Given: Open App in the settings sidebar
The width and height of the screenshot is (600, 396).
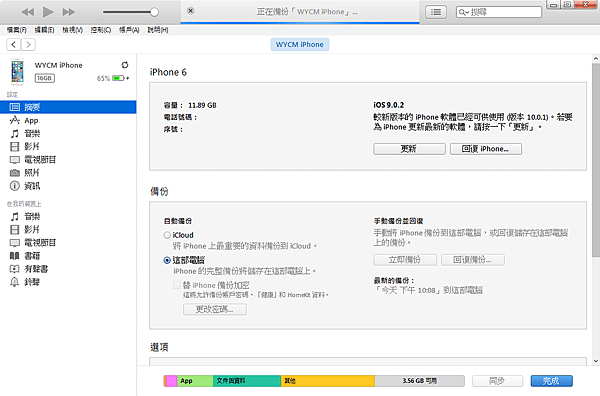Looking at the screenshot, I should point(68,121).
